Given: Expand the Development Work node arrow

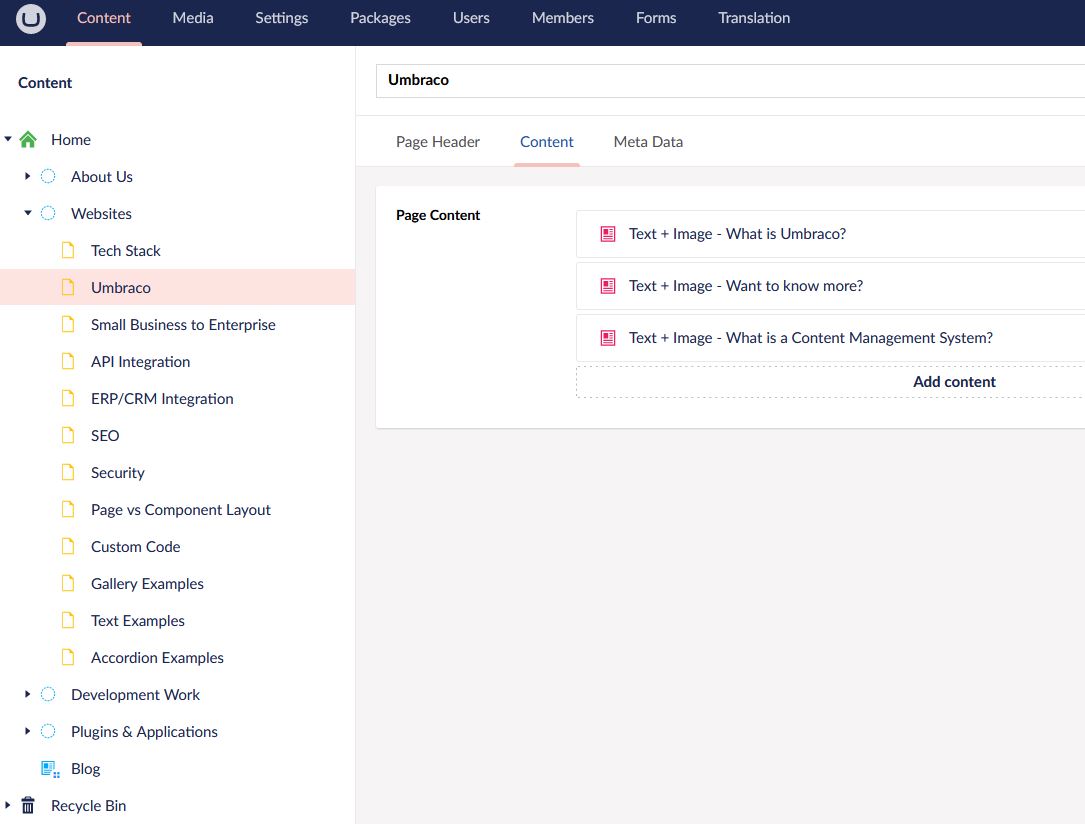Looking at the screenshot, I should click(x=28, y=695).
